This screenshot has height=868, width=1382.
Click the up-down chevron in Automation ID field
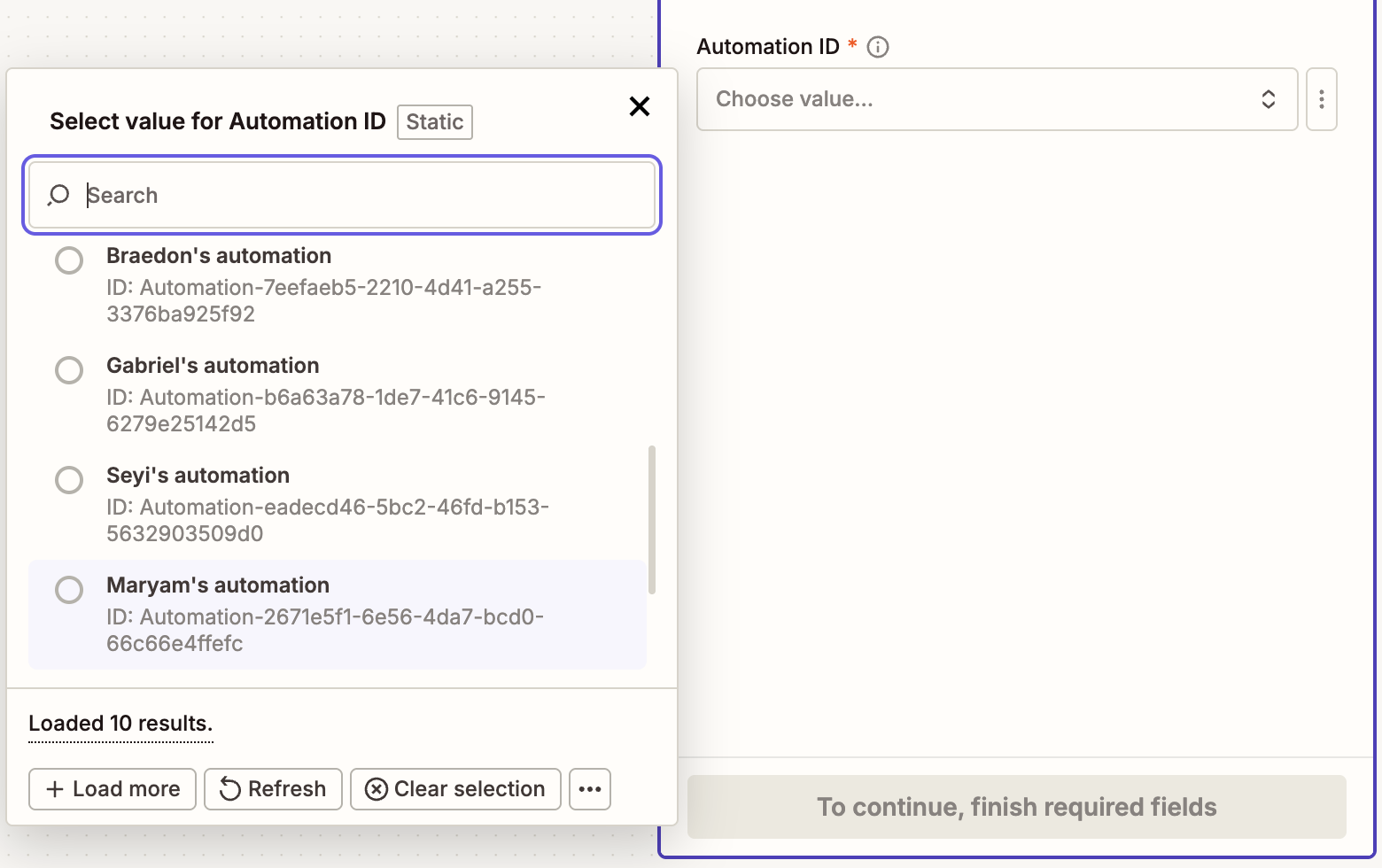pyautogui.click(x=1268, y=99)
